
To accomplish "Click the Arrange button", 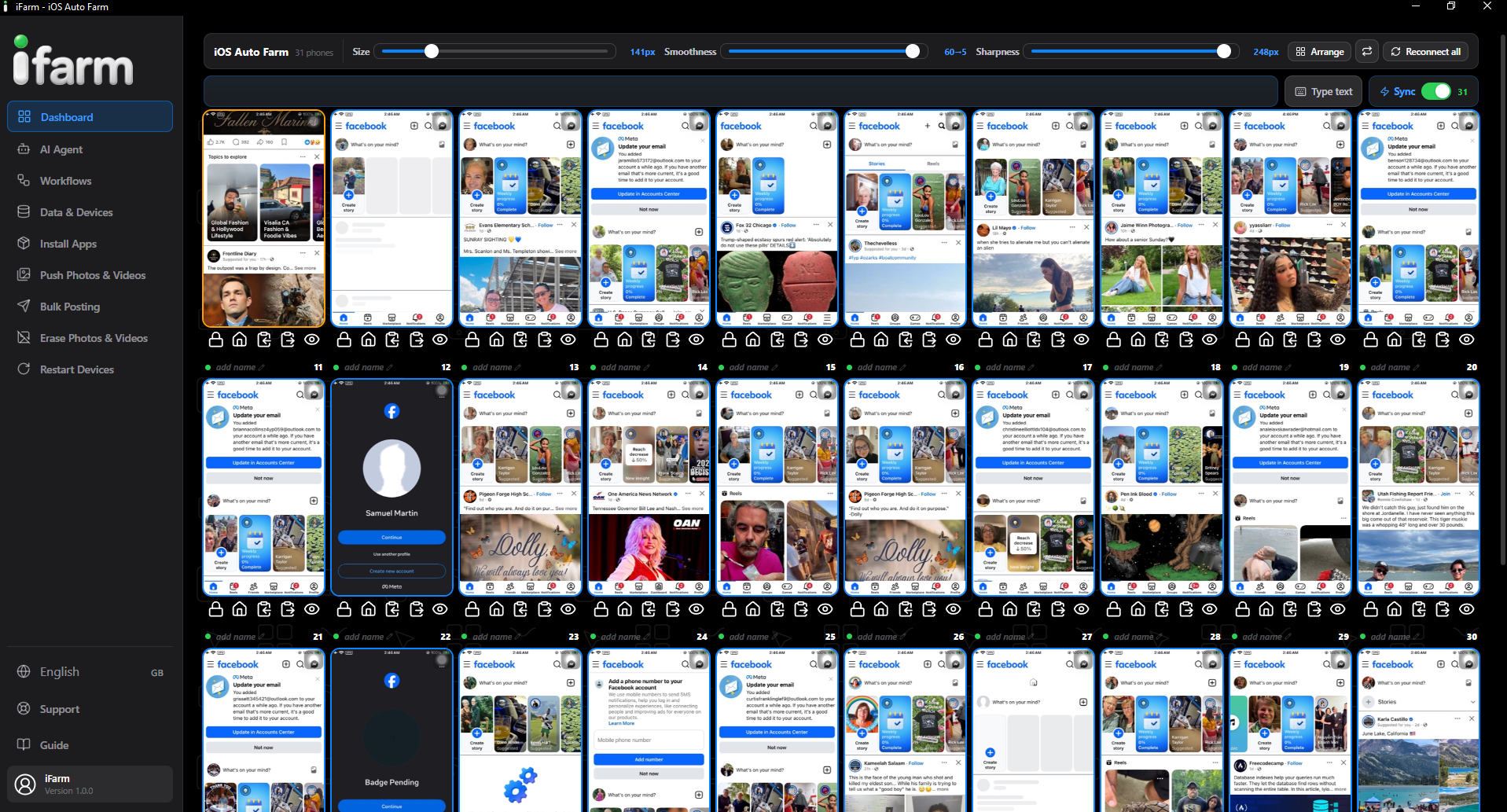I will 1320,51.
